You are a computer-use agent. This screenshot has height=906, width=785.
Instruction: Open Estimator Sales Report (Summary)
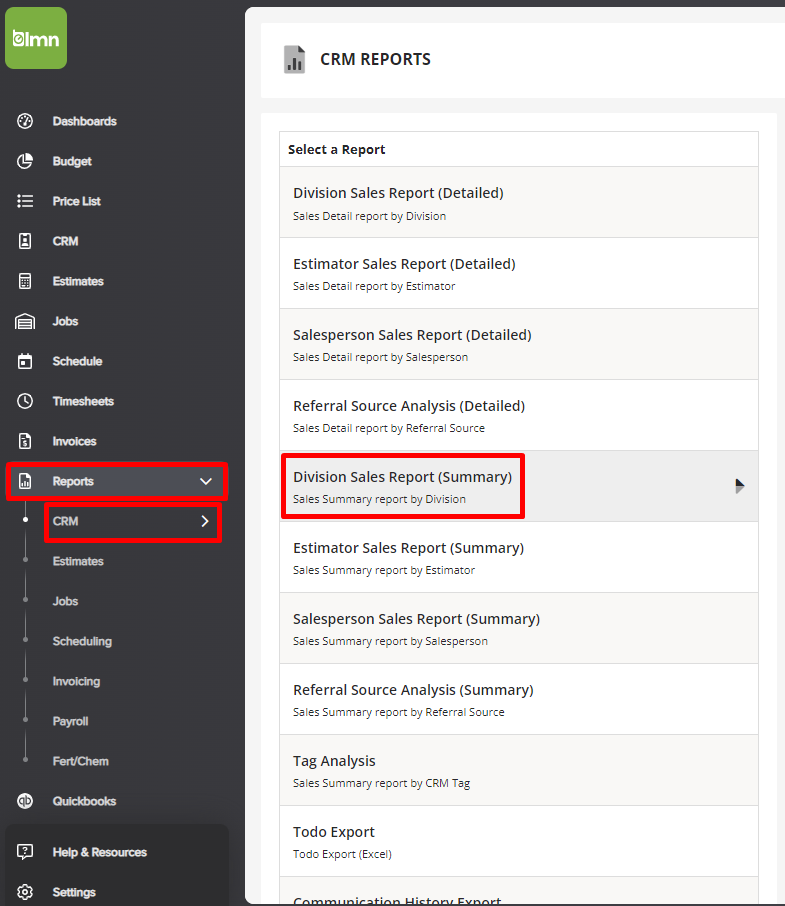(x=519, y=558)
